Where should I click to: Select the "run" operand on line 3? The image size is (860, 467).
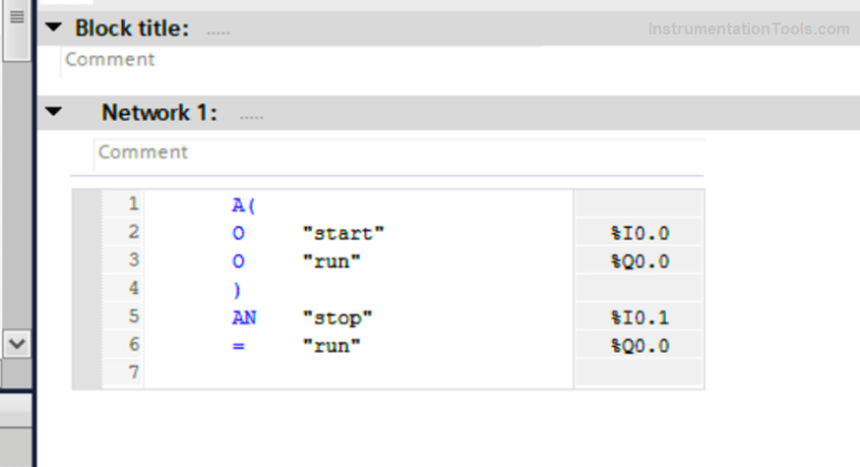(x=331, y=262)
